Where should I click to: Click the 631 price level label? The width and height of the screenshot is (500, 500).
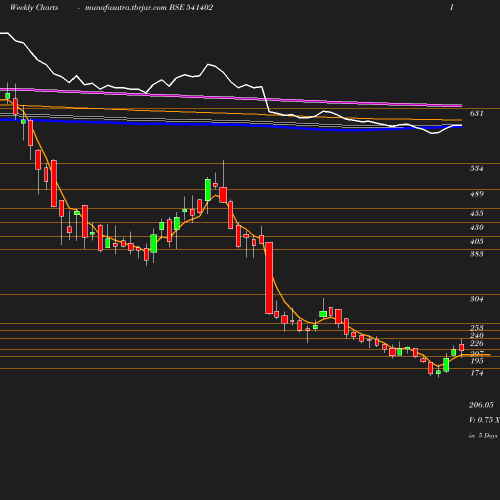[477, 113]
